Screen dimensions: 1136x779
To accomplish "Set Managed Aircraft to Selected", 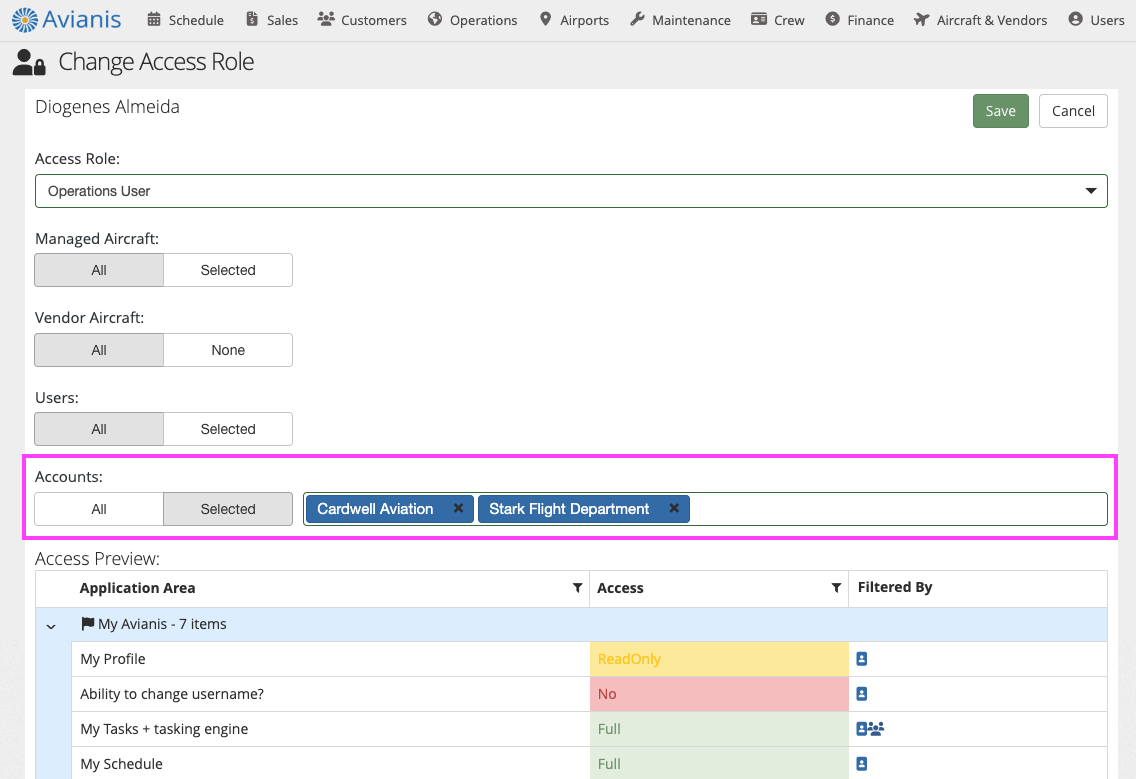I will click(x=228, y=270).
